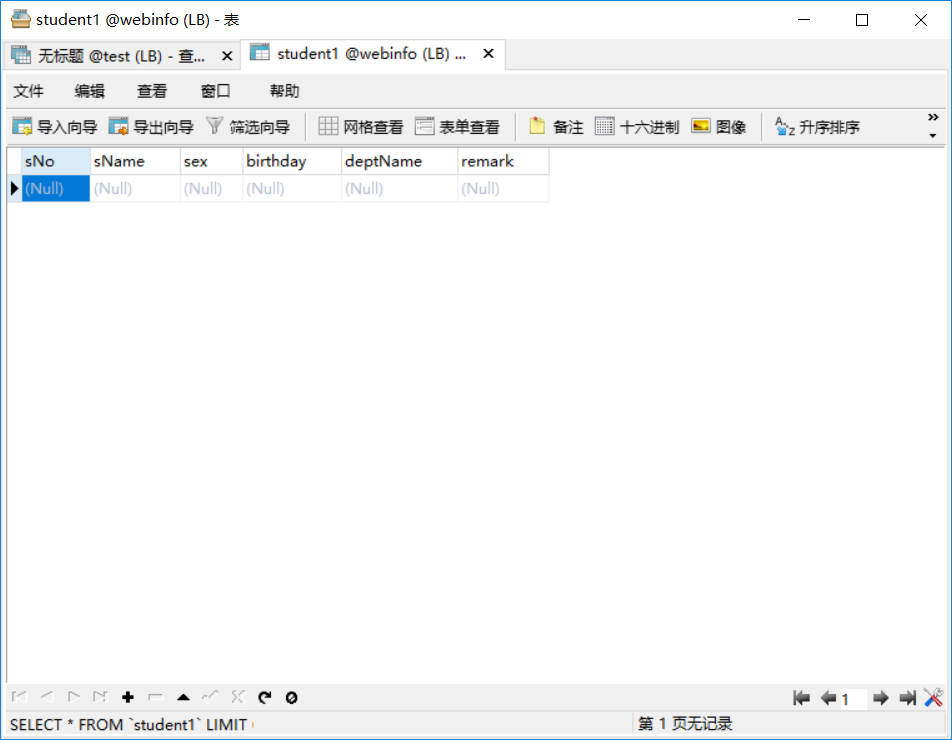
Task: Click the sNo column header
Action: [55, 161]
